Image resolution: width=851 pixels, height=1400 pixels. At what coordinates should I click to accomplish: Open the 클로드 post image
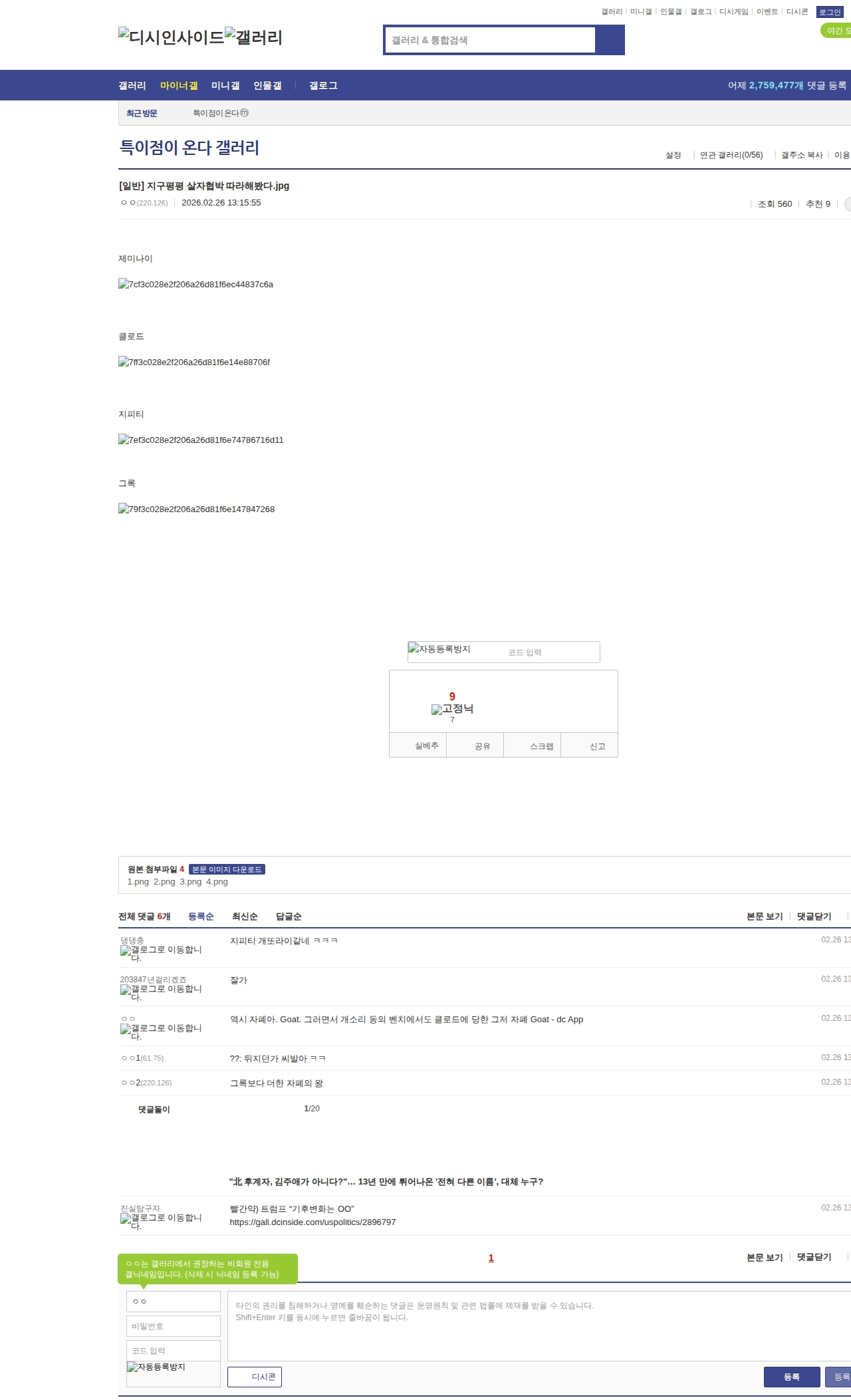pos(194,362)
